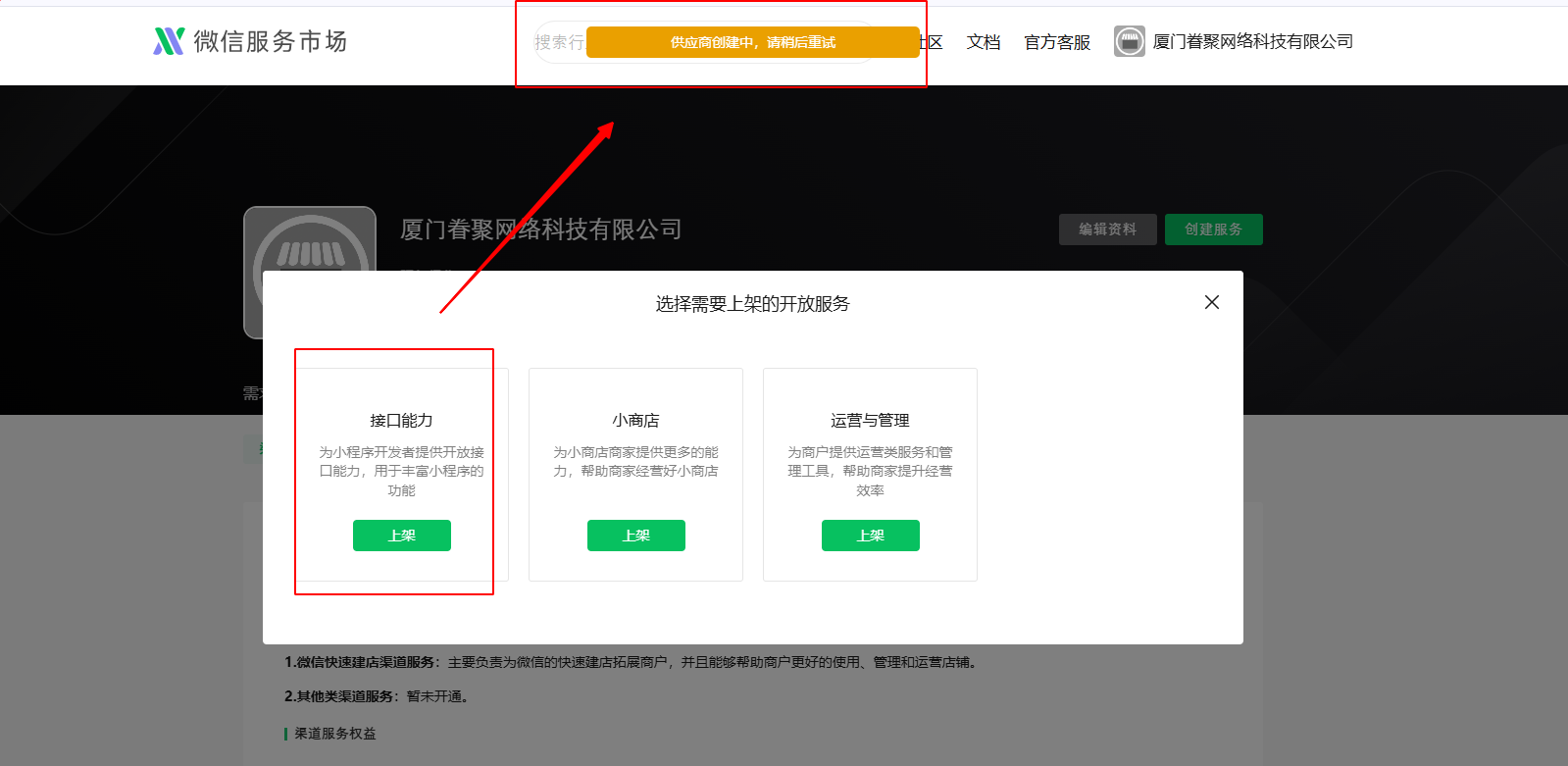Click the 编辑资料 button
The width and height of the screenshot is (1568, 766).
[1108, 230]
